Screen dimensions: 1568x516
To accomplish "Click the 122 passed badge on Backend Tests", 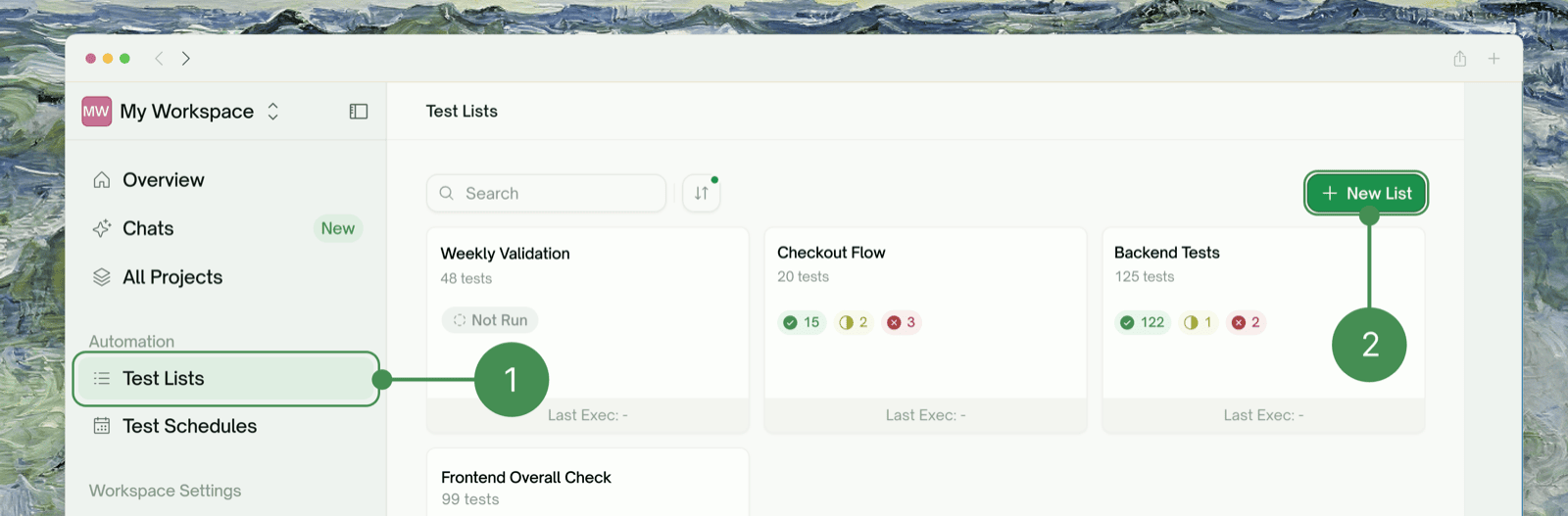I will [x=1143, y=322].
